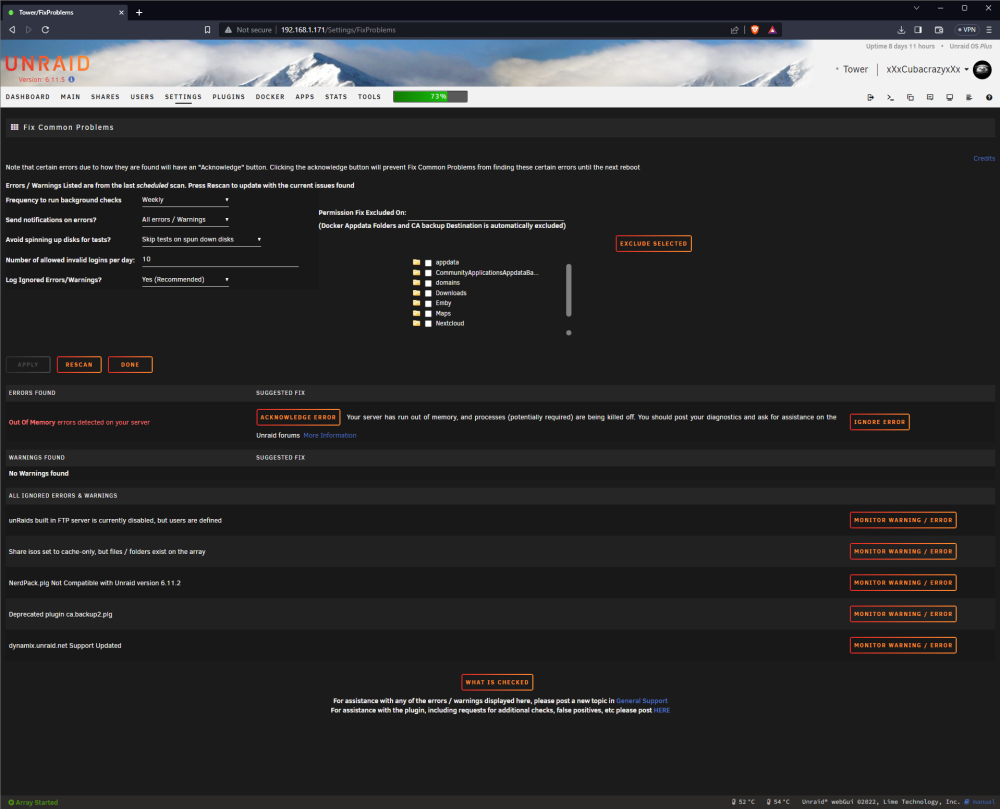Check the Emby share checkbox

[x=429, y=303]
